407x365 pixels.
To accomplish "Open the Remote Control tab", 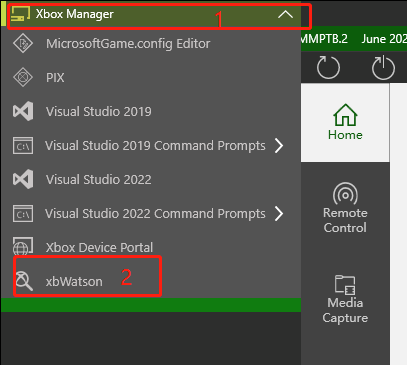I will (x=345, y=208).
